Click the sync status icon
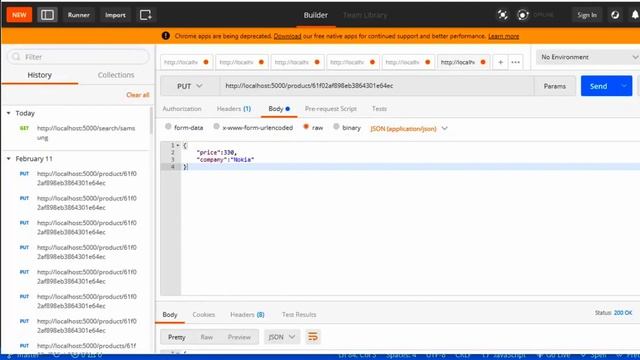 (x=522, y=15)
